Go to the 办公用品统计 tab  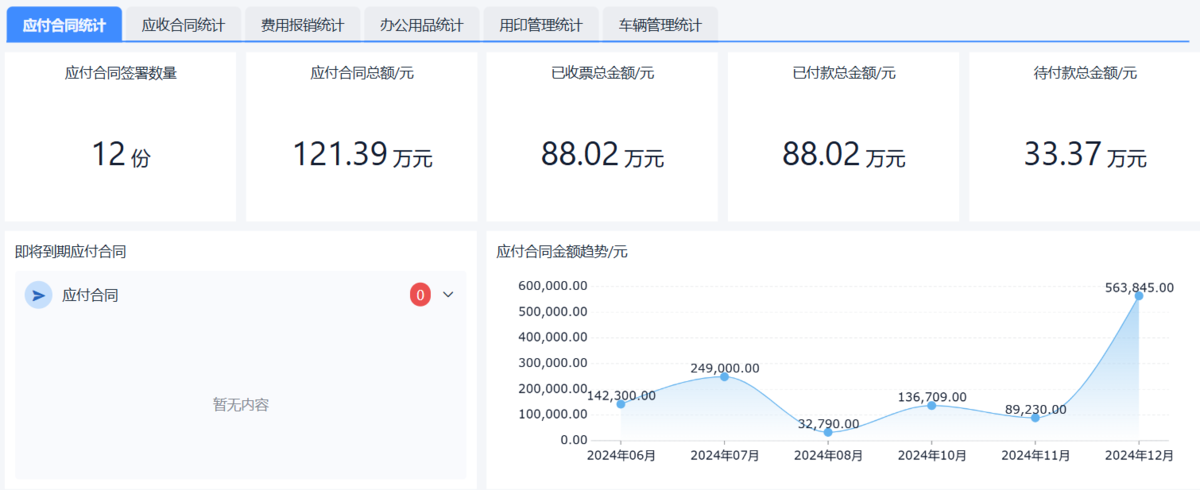421,25
